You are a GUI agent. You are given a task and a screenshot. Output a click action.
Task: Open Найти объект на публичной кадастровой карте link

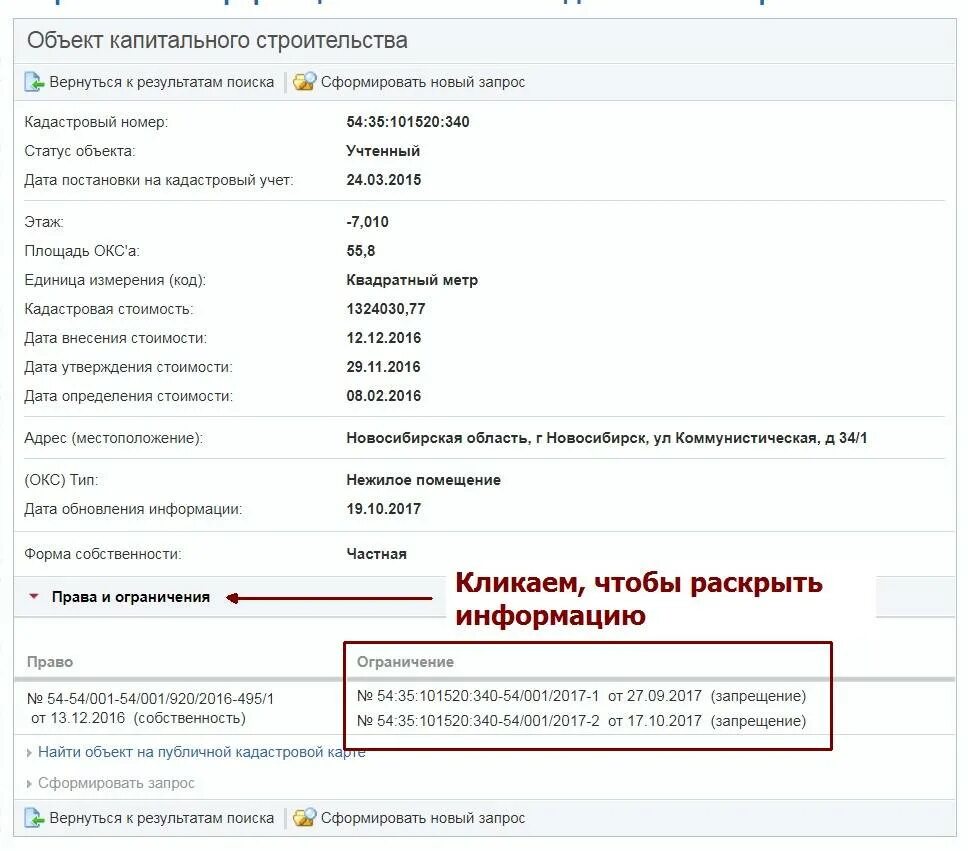(202, 752)
